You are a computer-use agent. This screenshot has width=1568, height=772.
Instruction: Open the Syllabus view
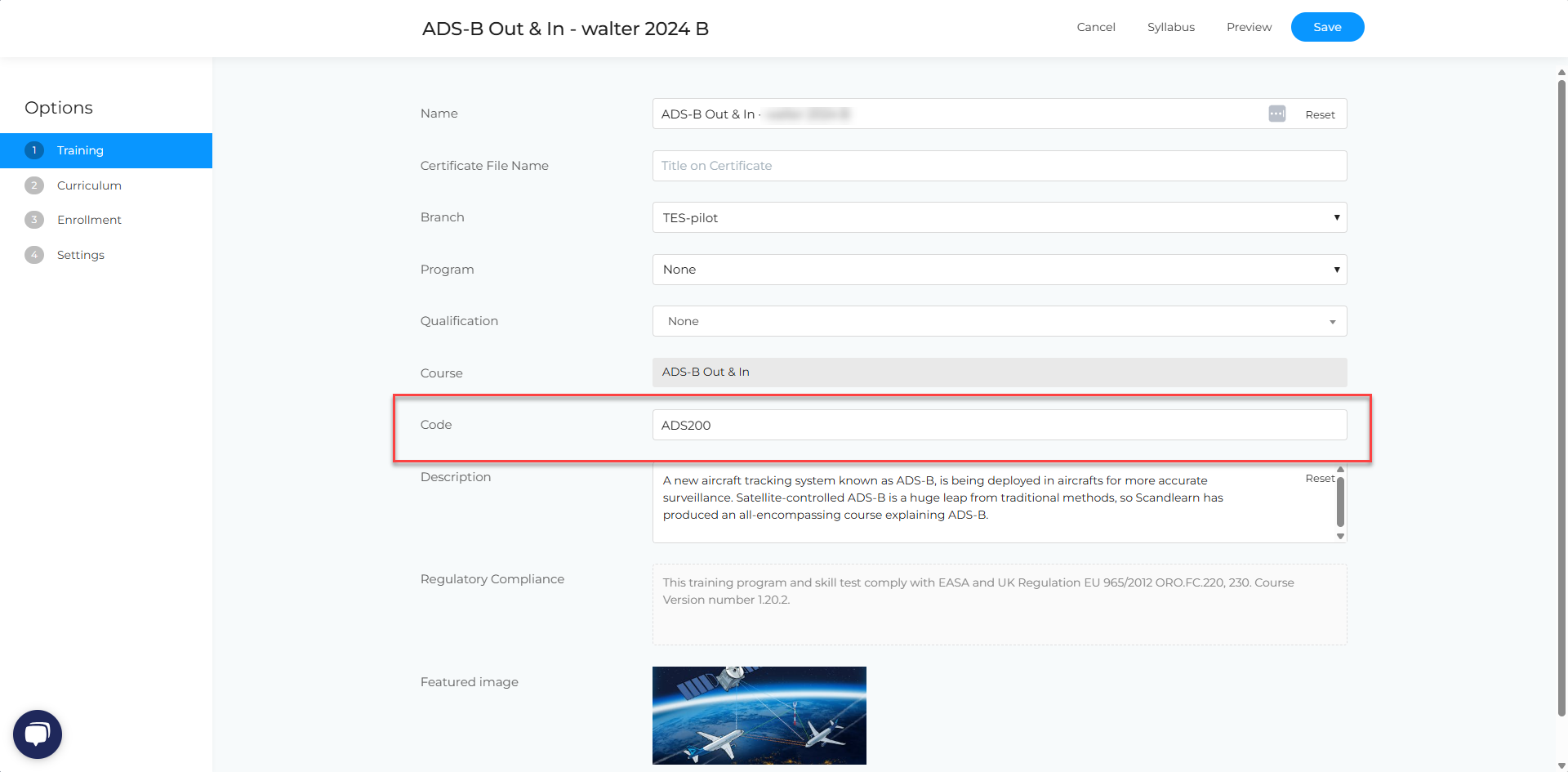coord(1170,27)
